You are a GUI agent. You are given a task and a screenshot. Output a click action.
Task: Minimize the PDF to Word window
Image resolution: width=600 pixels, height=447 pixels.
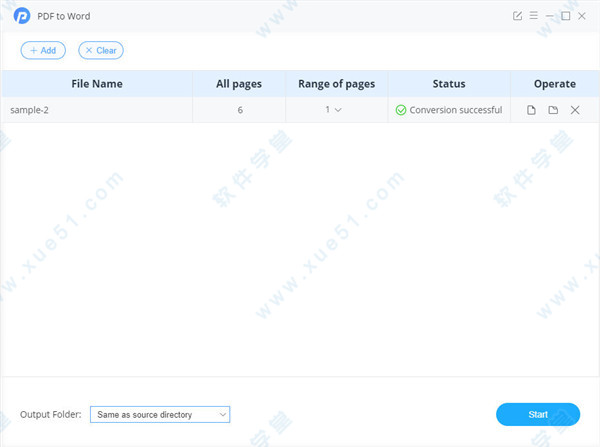550,16
